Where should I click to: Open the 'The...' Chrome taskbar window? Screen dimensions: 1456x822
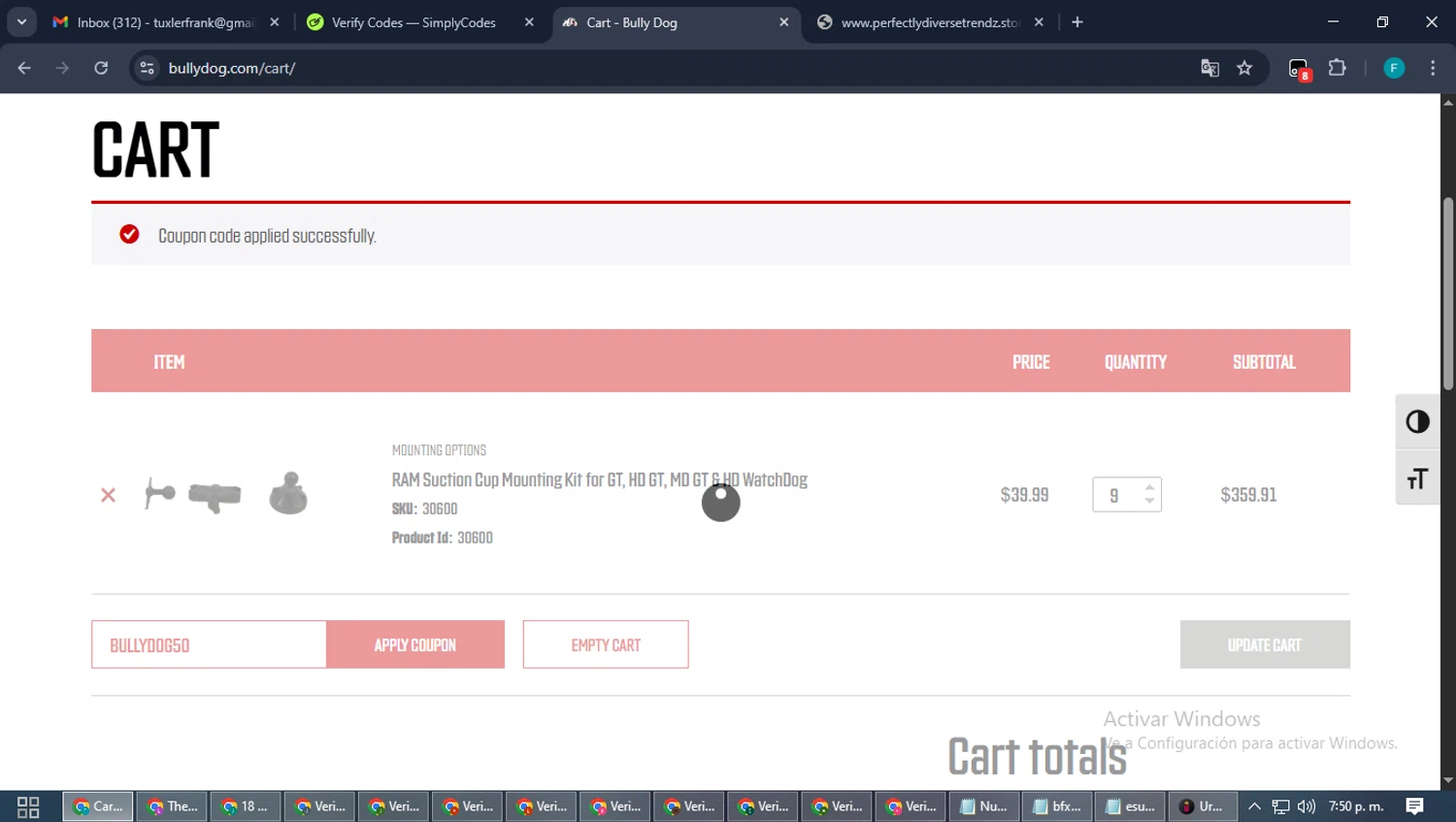click(173, 806)
